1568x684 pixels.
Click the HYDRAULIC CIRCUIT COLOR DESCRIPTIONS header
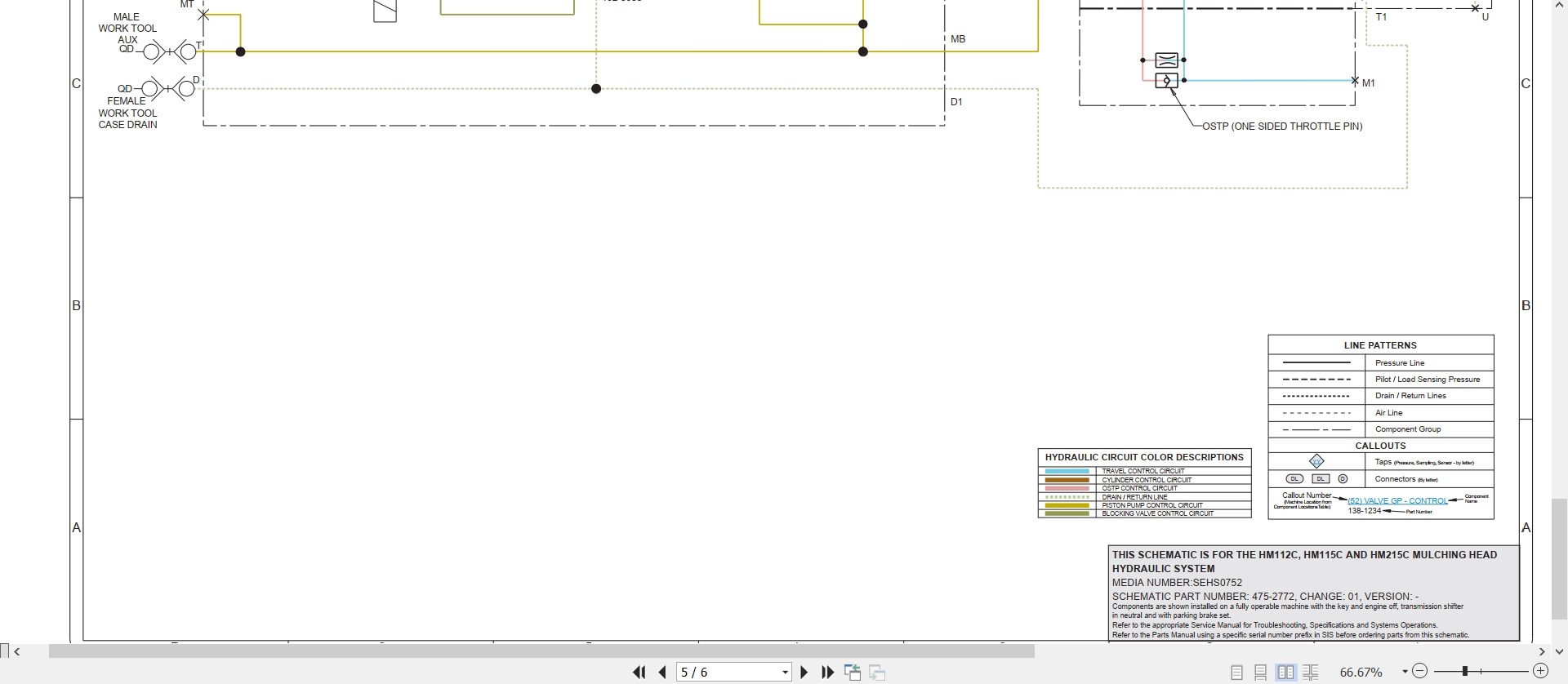tap(1144, 457)
